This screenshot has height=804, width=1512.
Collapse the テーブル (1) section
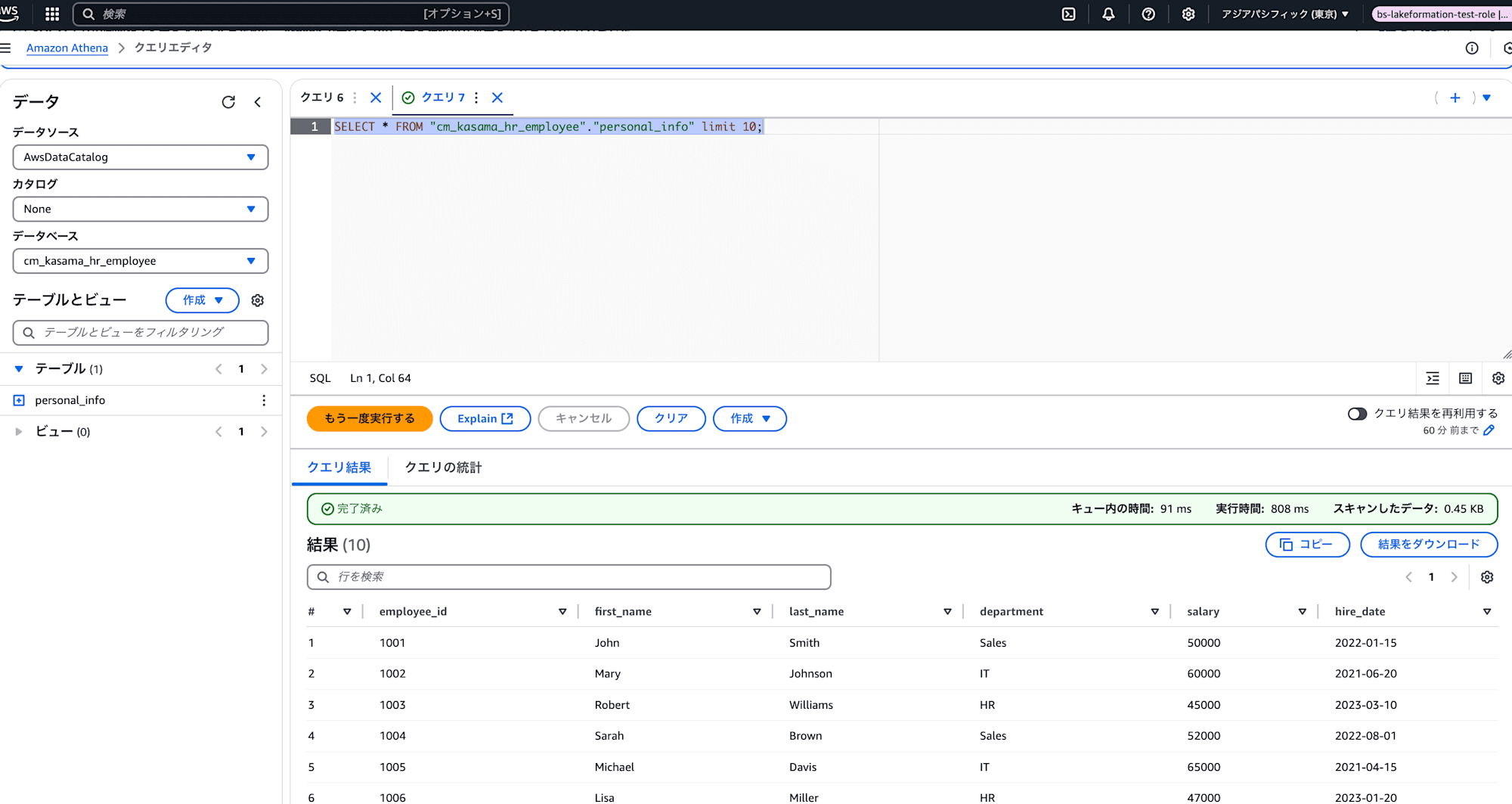[x=19, y=369]
